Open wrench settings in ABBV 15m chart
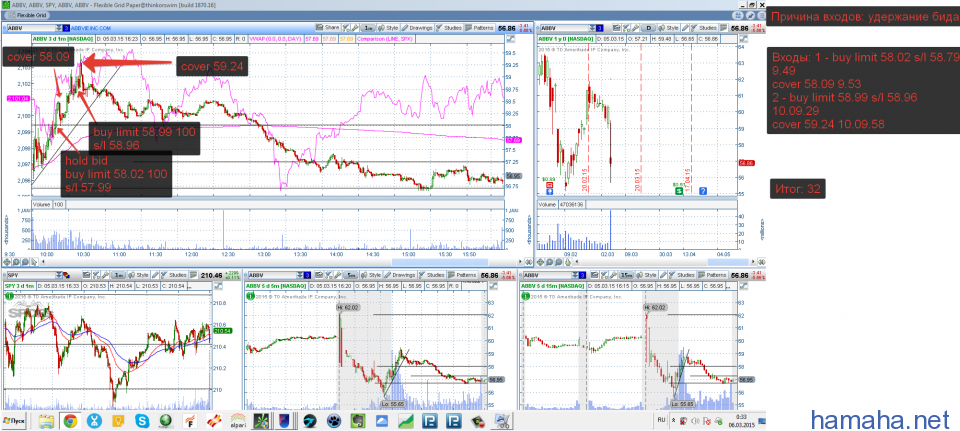 613,275
